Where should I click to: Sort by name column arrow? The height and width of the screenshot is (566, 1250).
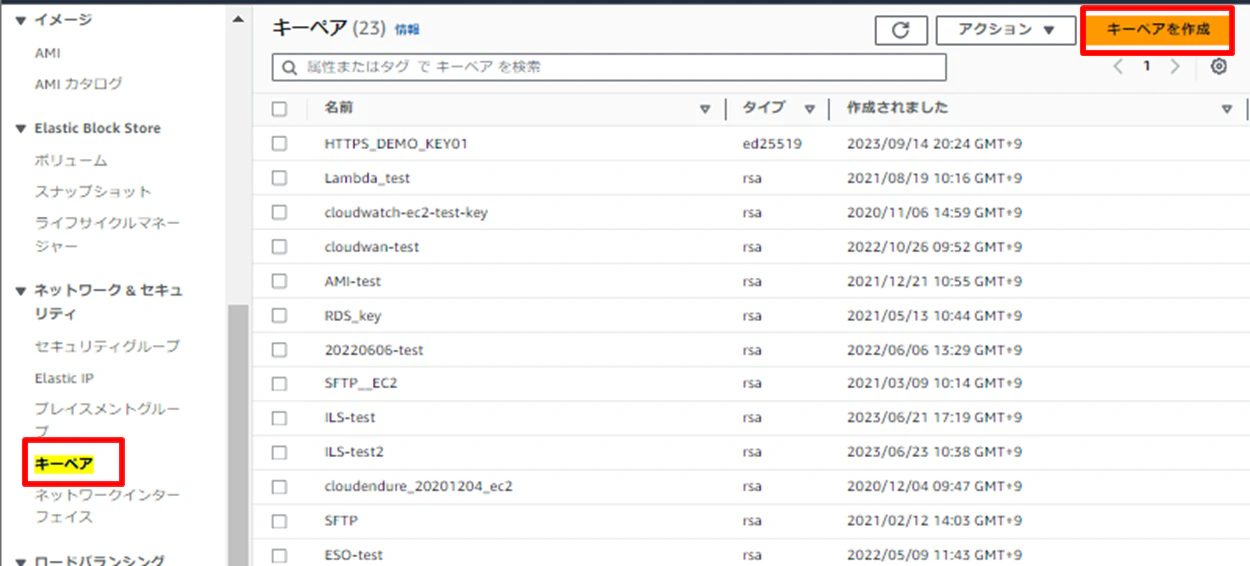point(705,109)
